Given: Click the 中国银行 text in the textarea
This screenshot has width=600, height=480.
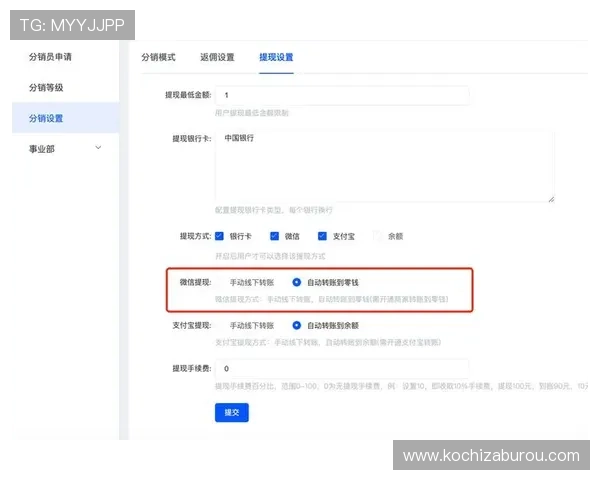Looking at the screenshot, I should point(239,138).
